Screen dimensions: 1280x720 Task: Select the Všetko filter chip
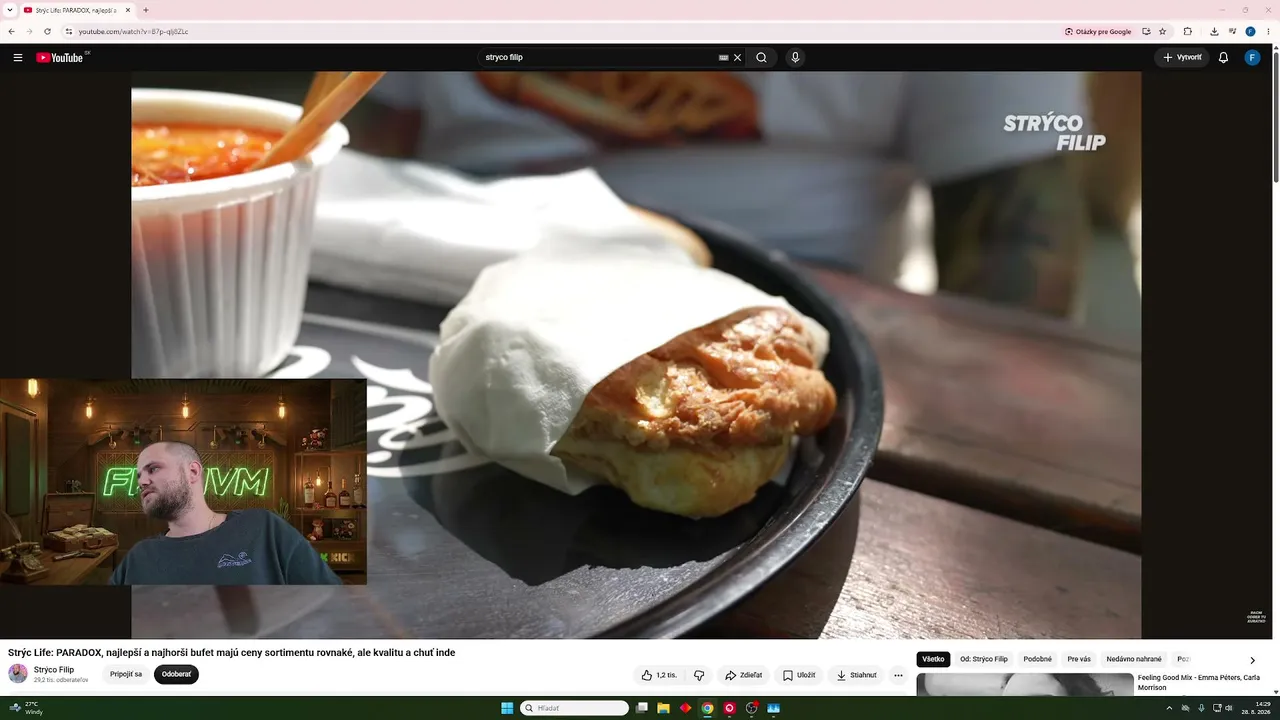click(933, 660)
